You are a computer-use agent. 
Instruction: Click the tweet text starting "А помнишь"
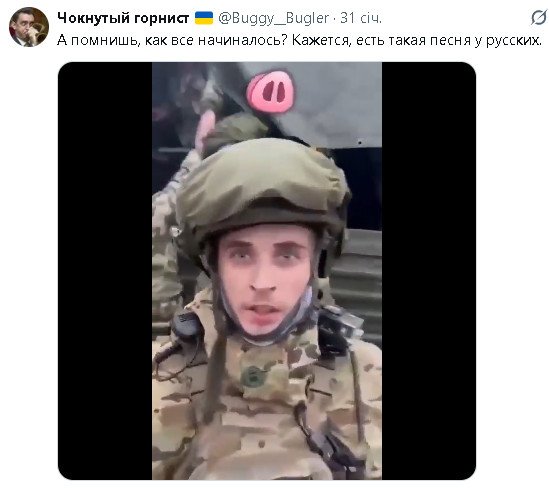tap(299, 40)
